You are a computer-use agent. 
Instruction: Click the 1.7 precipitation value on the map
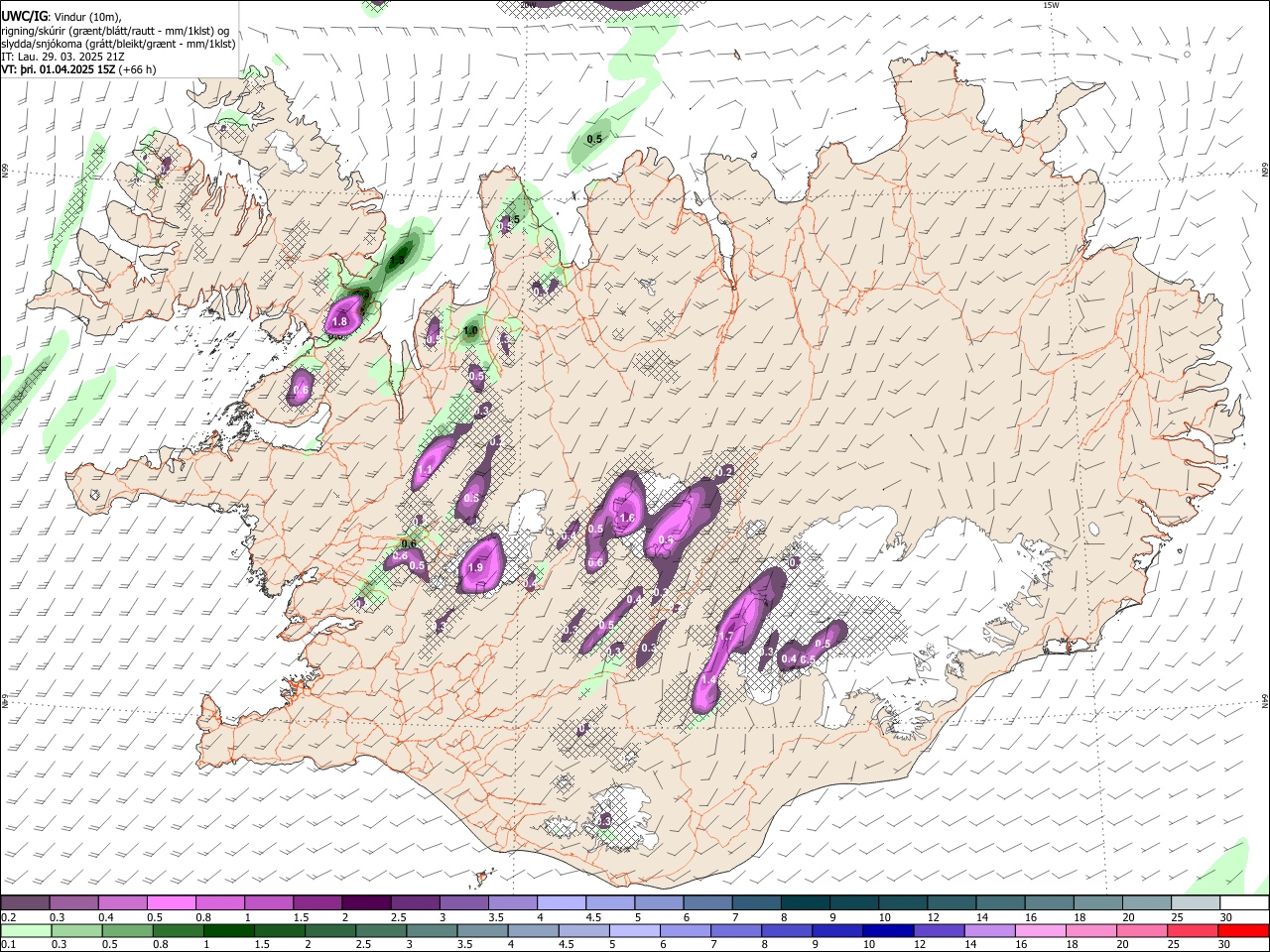tap(726, 637)
